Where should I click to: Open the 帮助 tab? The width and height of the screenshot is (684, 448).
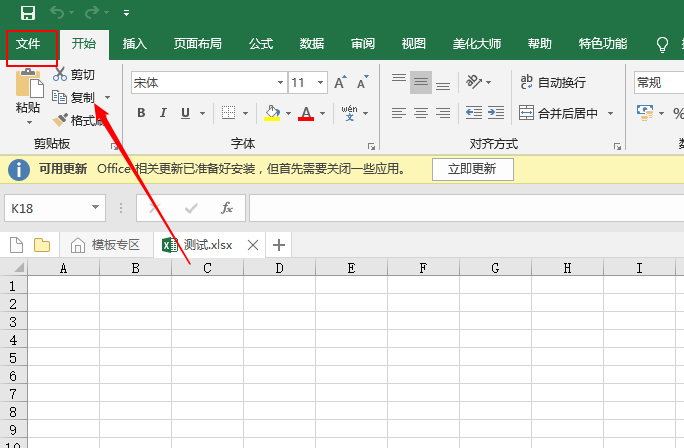540,44
